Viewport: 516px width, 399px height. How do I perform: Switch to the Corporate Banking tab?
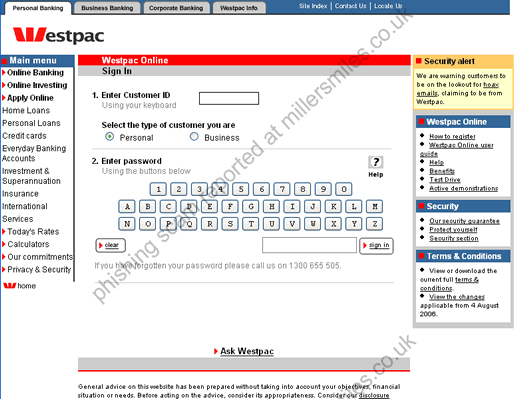(176, 8)
